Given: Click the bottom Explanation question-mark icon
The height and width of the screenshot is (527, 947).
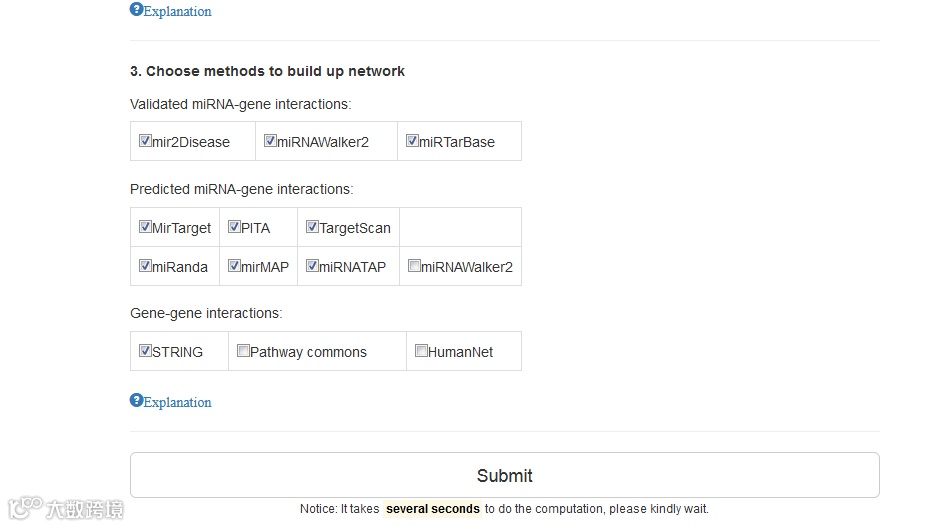Looking at the screenshot, I should tap(136, 401).
